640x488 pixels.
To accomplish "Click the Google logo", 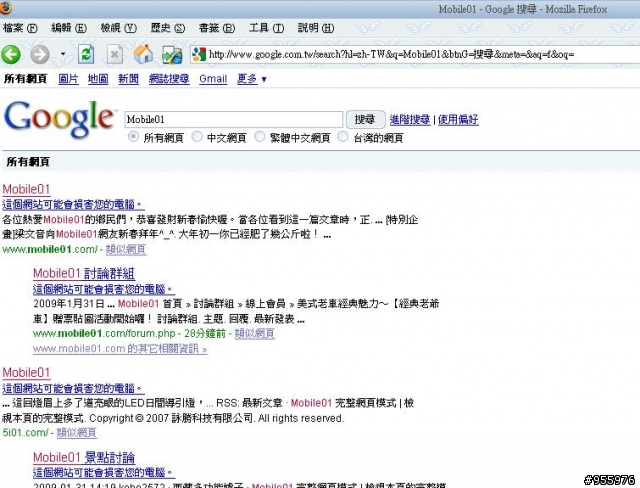I will click(59, 119).
